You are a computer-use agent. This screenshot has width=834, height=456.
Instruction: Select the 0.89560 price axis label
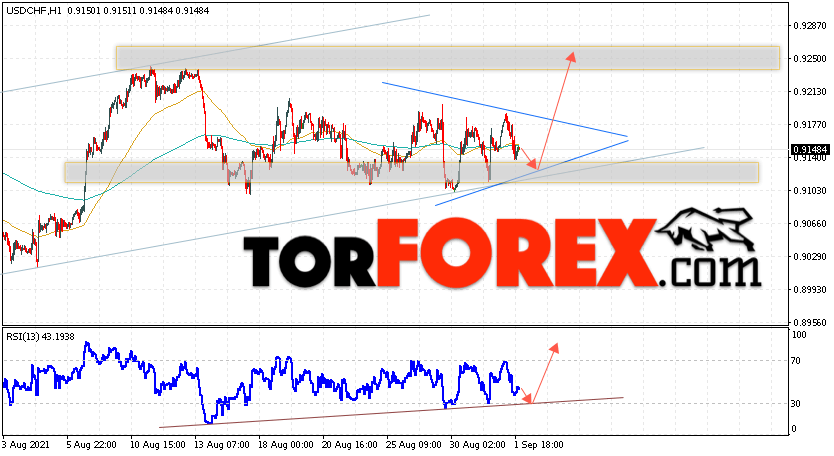coord(810,322)
